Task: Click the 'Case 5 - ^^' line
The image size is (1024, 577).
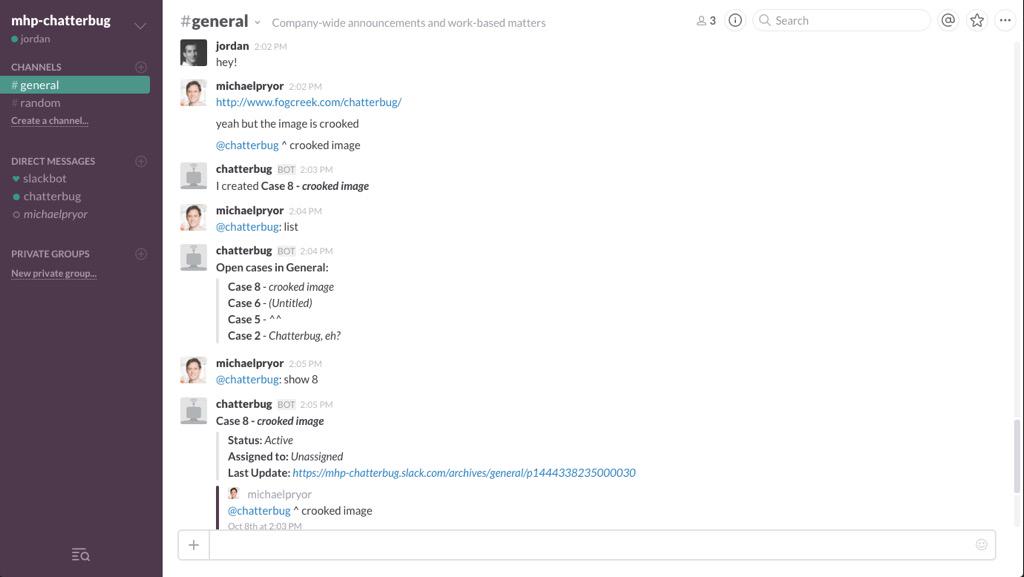Action: click(x=254, y=319)
